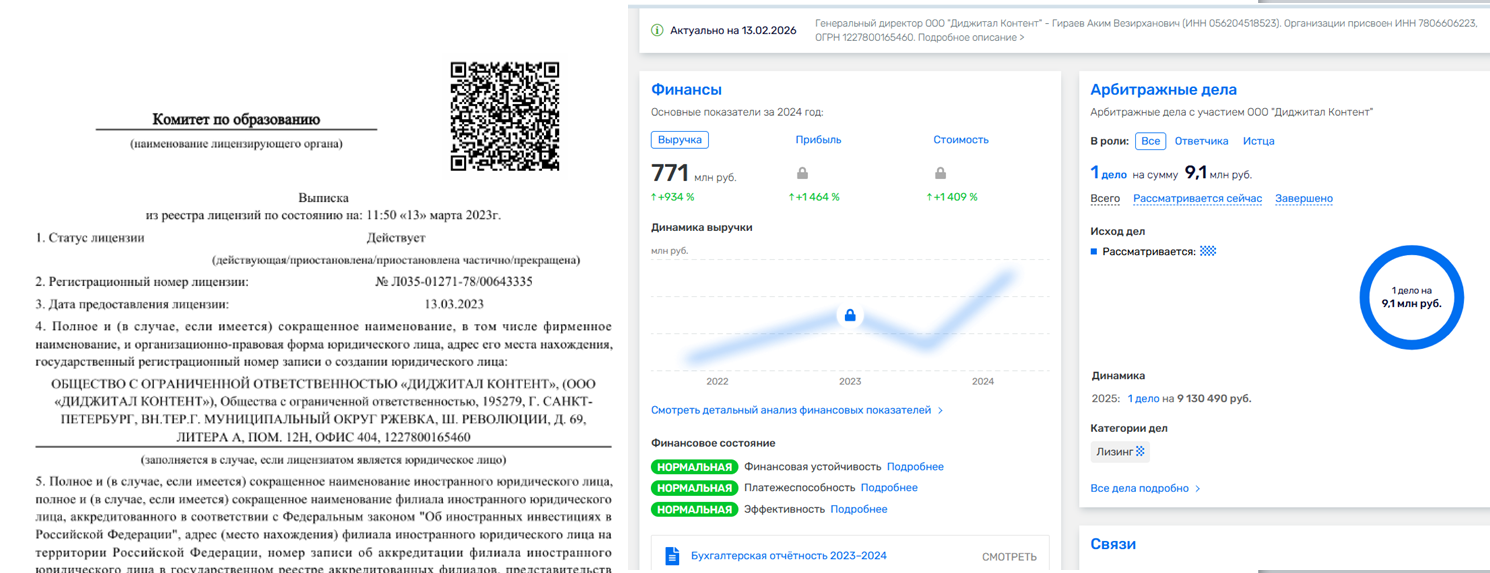1490x573 pixels.
Task: Click license number Л035-01271-78/00643335
Action: pyautogui.click(x=454, y=282)
